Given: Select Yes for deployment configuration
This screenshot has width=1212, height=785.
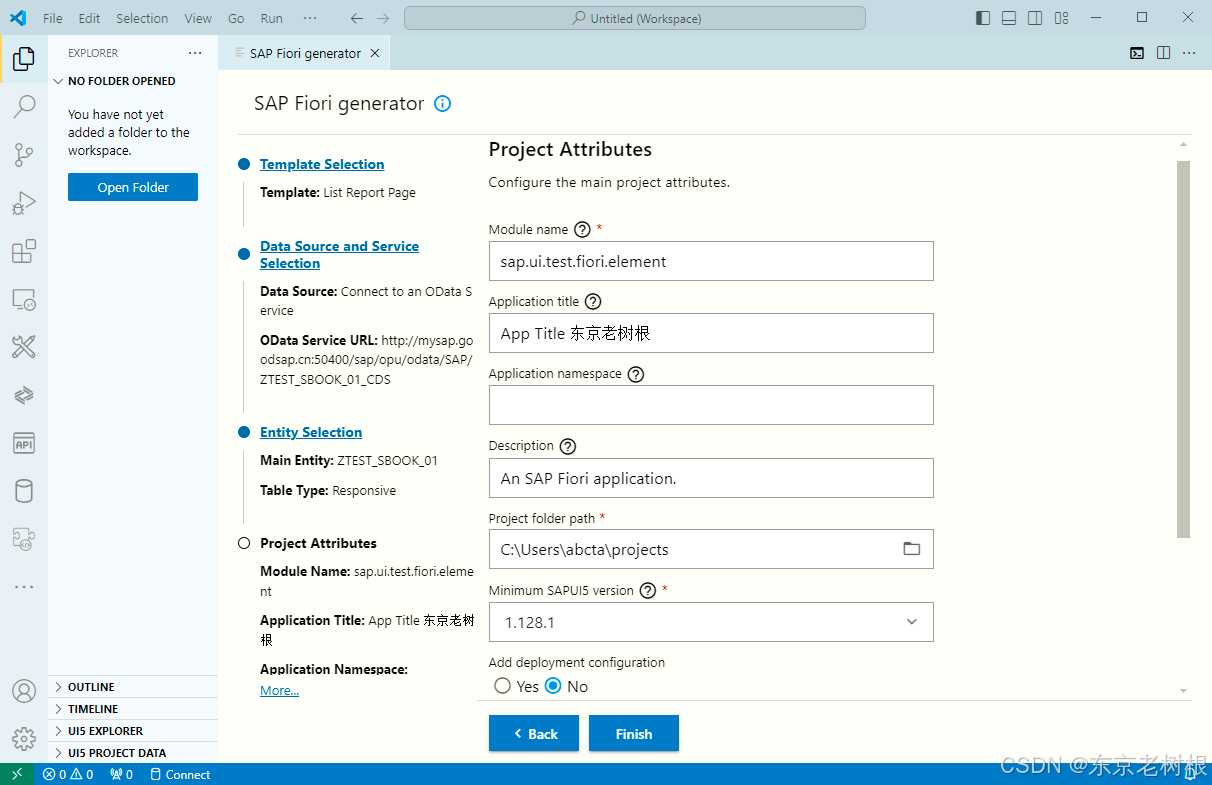Looking at the screenshot, I should click(x=503, y=686).
